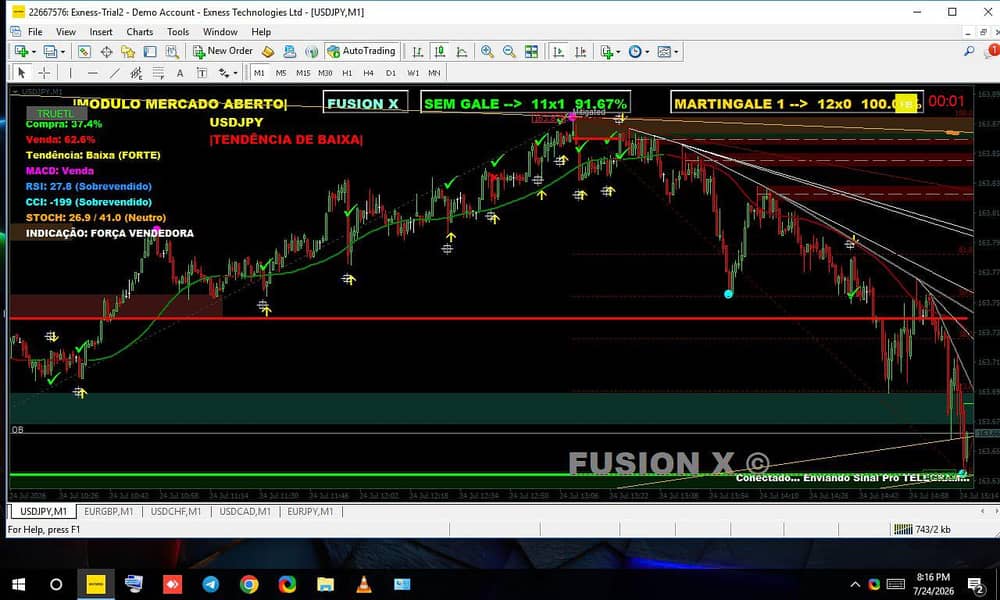Click the signals broadcast icon beside AutoTrading
Image resolution: width=1000 pixels, height=600 pixels.
pos(311,52)
